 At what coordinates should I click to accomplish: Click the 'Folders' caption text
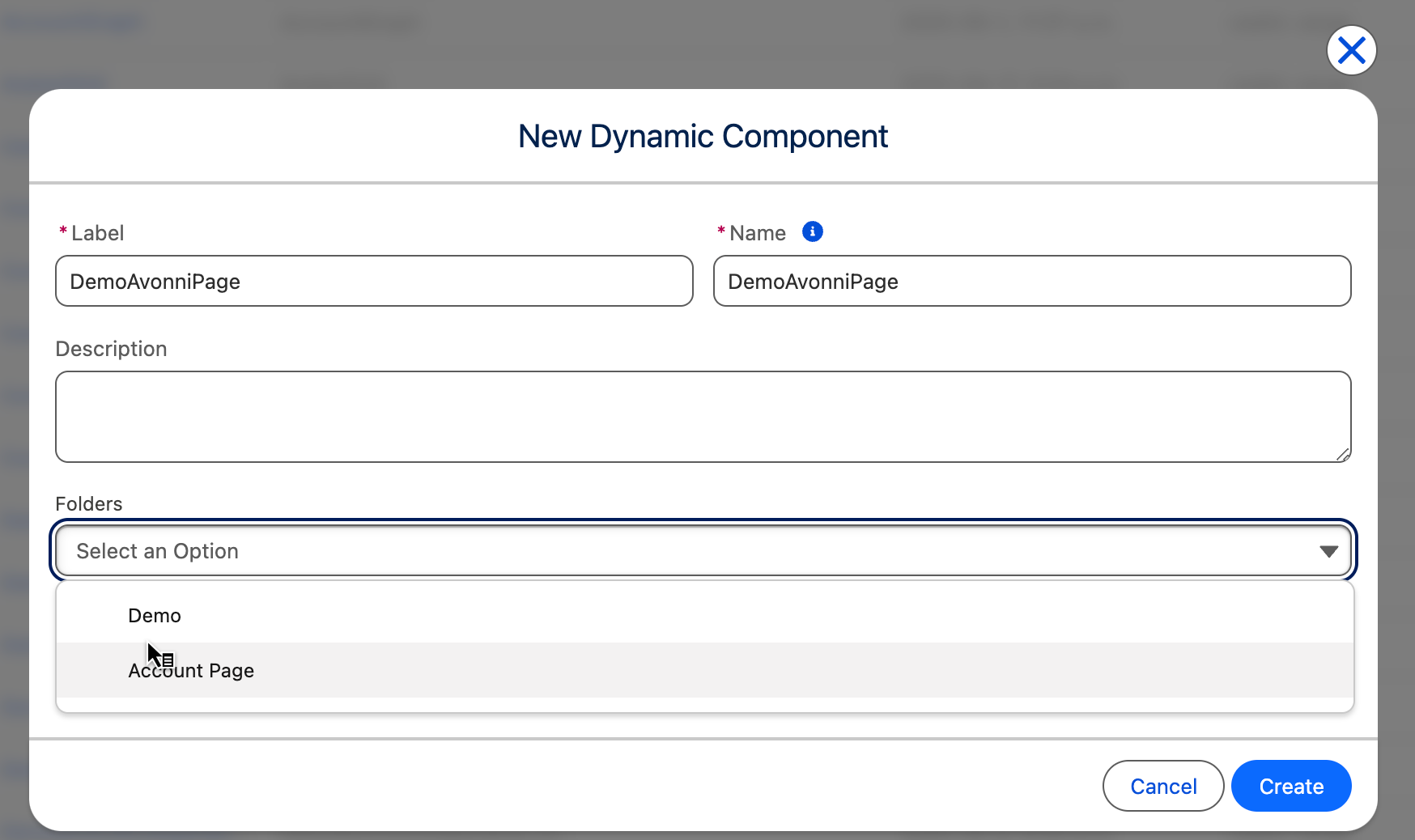pos(88,504)
